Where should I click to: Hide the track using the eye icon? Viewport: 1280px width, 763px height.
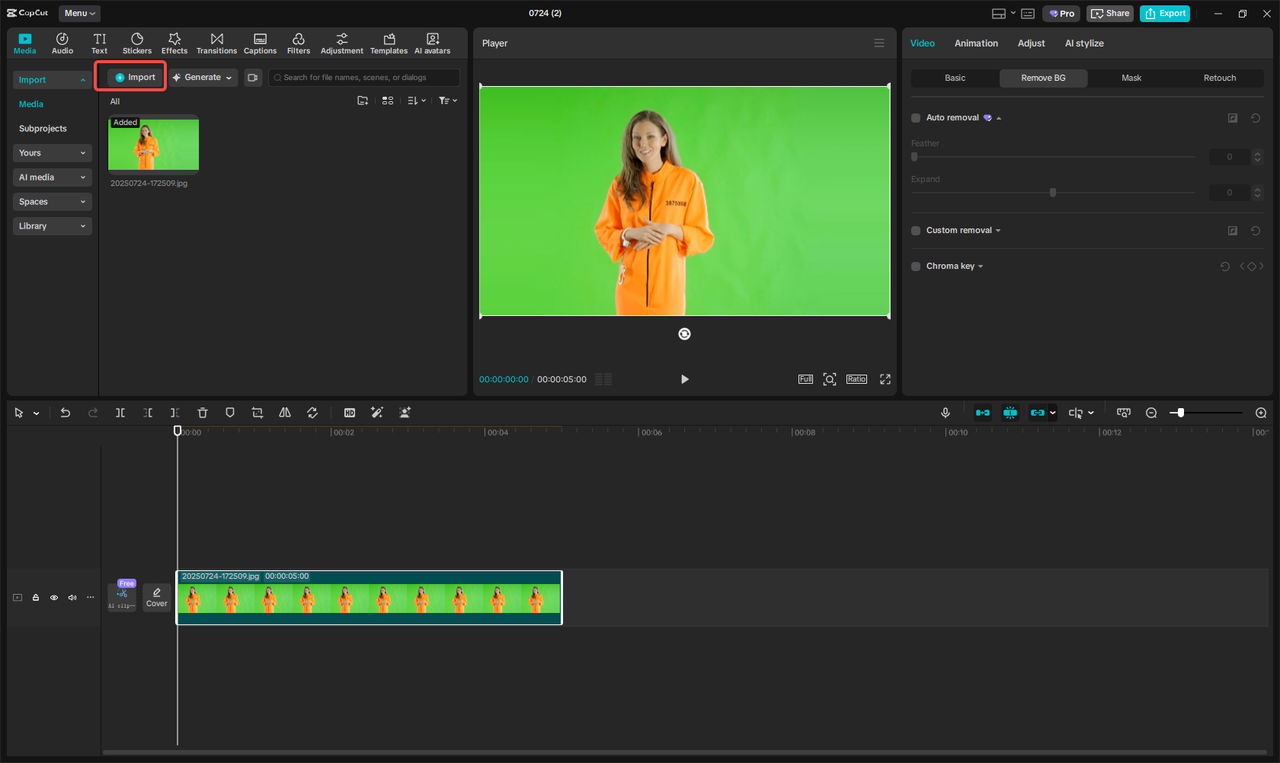pos(54,598)
